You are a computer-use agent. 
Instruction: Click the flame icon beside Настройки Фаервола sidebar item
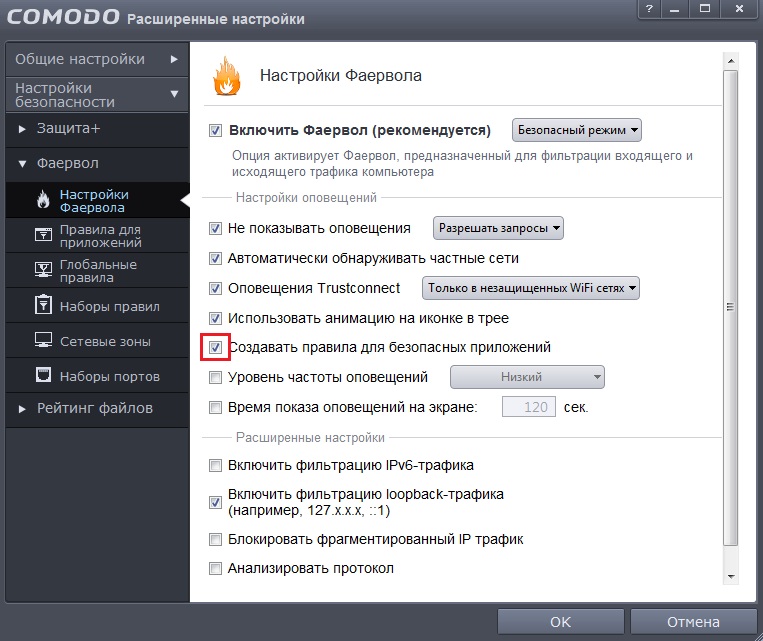tap(43, 200)
